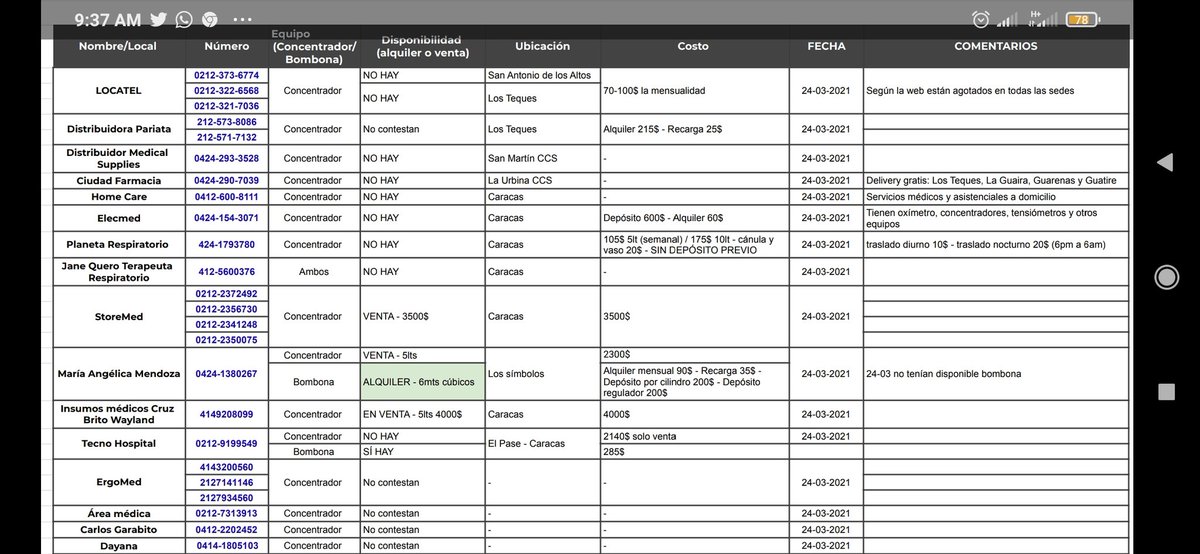The height and width of the screenshot is (554, 1200).
Task: Select the Costo column header
Action: [693, 46]
